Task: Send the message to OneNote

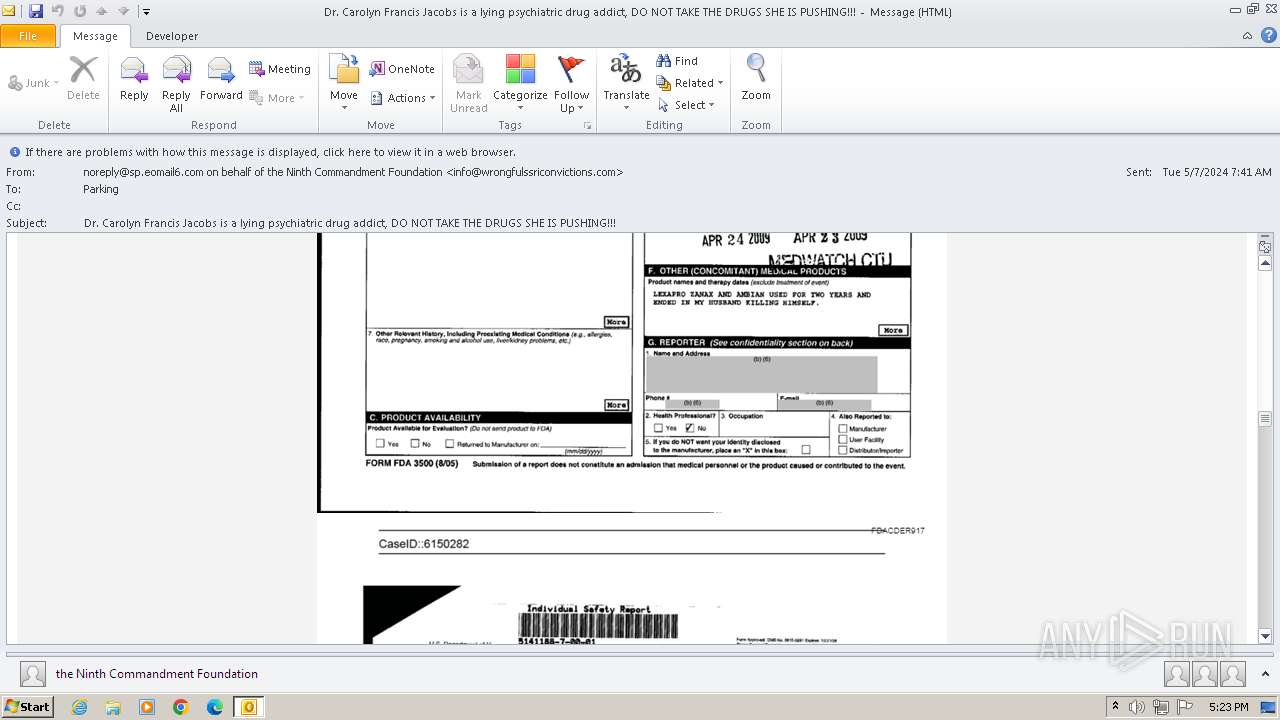Action: click(402, 69)
